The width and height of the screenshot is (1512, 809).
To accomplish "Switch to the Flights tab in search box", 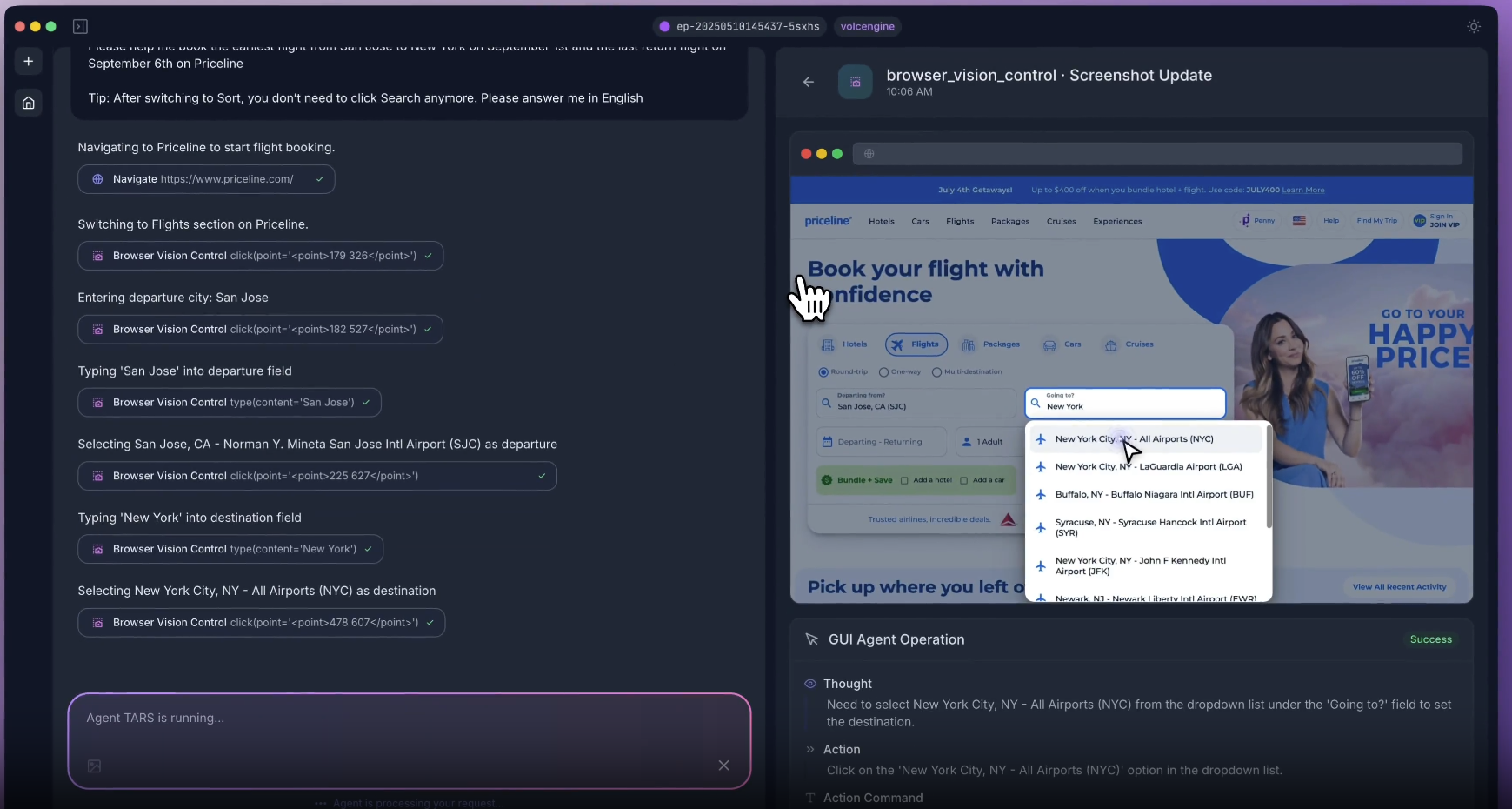I will (917, 344).
